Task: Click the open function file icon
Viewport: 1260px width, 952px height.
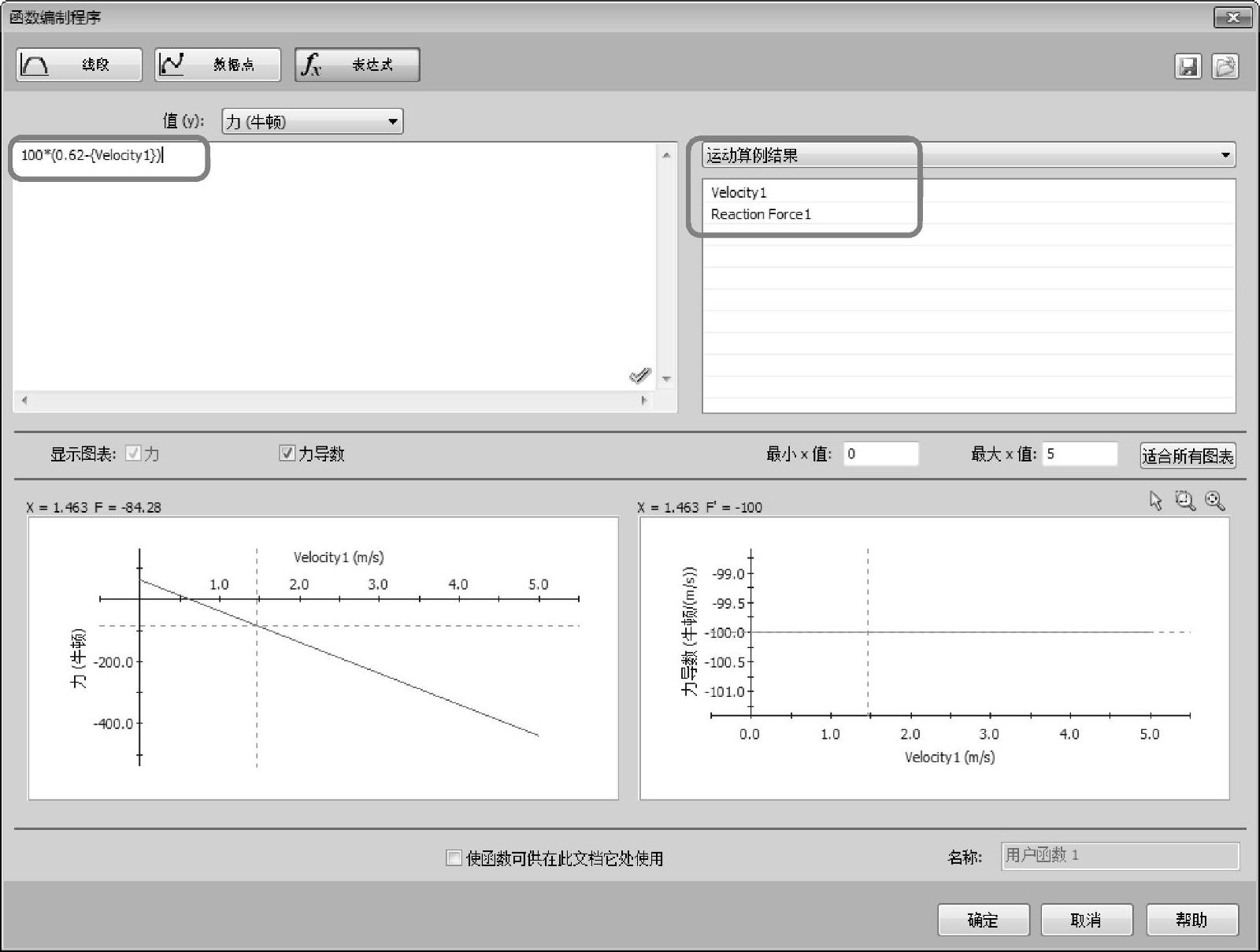Action: [x=1225, y=66]
